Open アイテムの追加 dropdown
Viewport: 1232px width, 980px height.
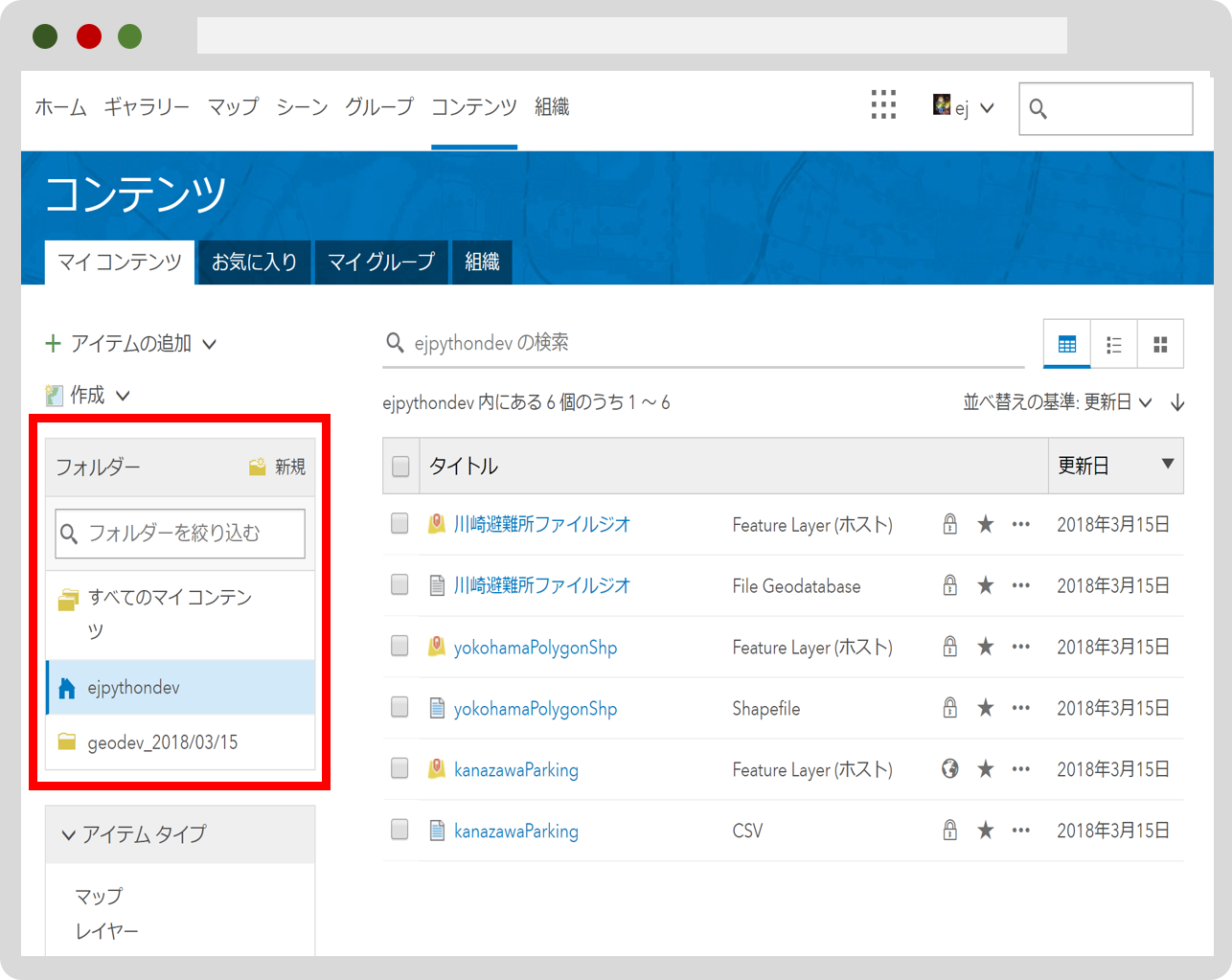(x=131, y=343)
